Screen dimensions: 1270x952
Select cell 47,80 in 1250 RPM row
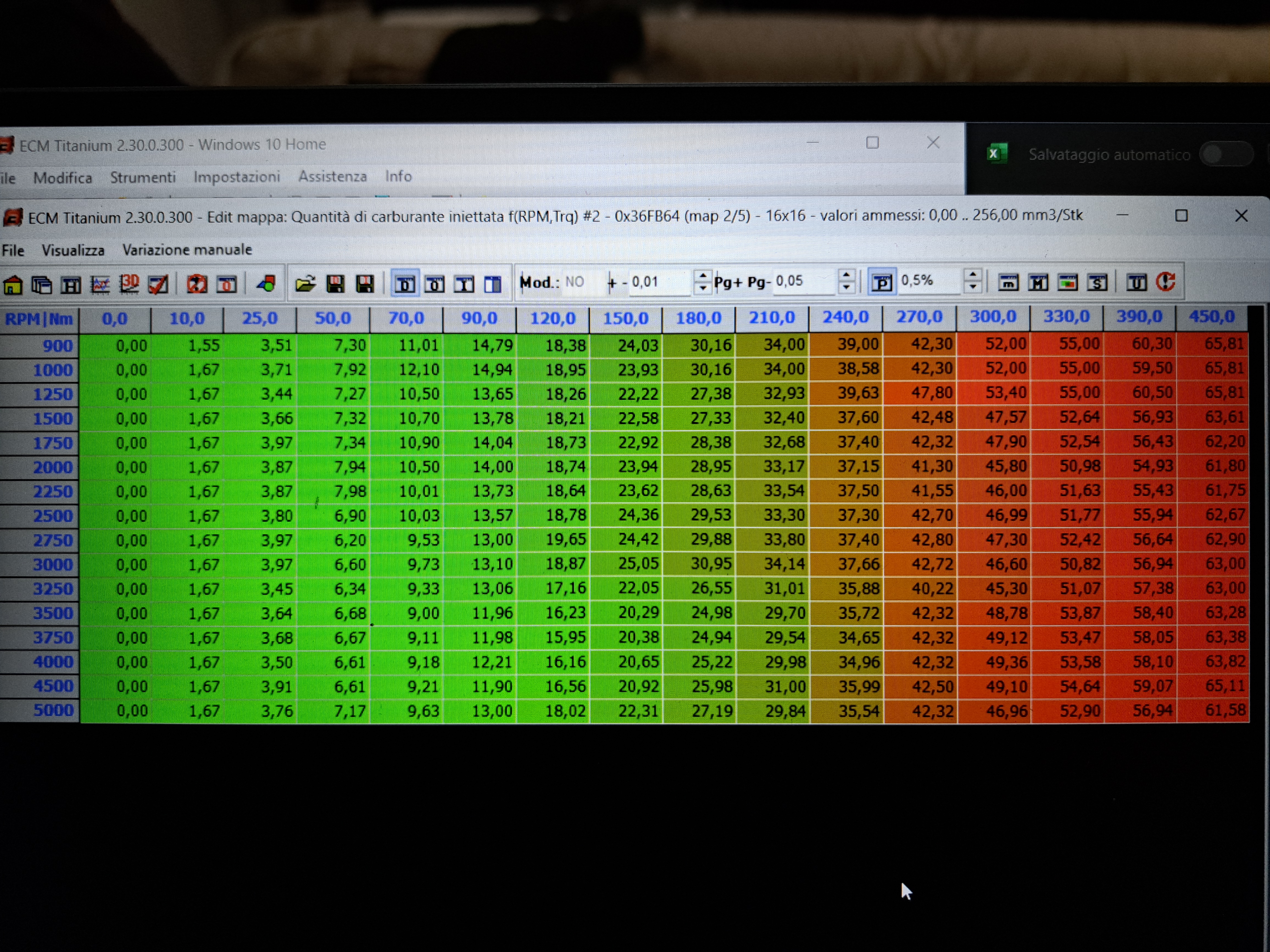[920, 393]
